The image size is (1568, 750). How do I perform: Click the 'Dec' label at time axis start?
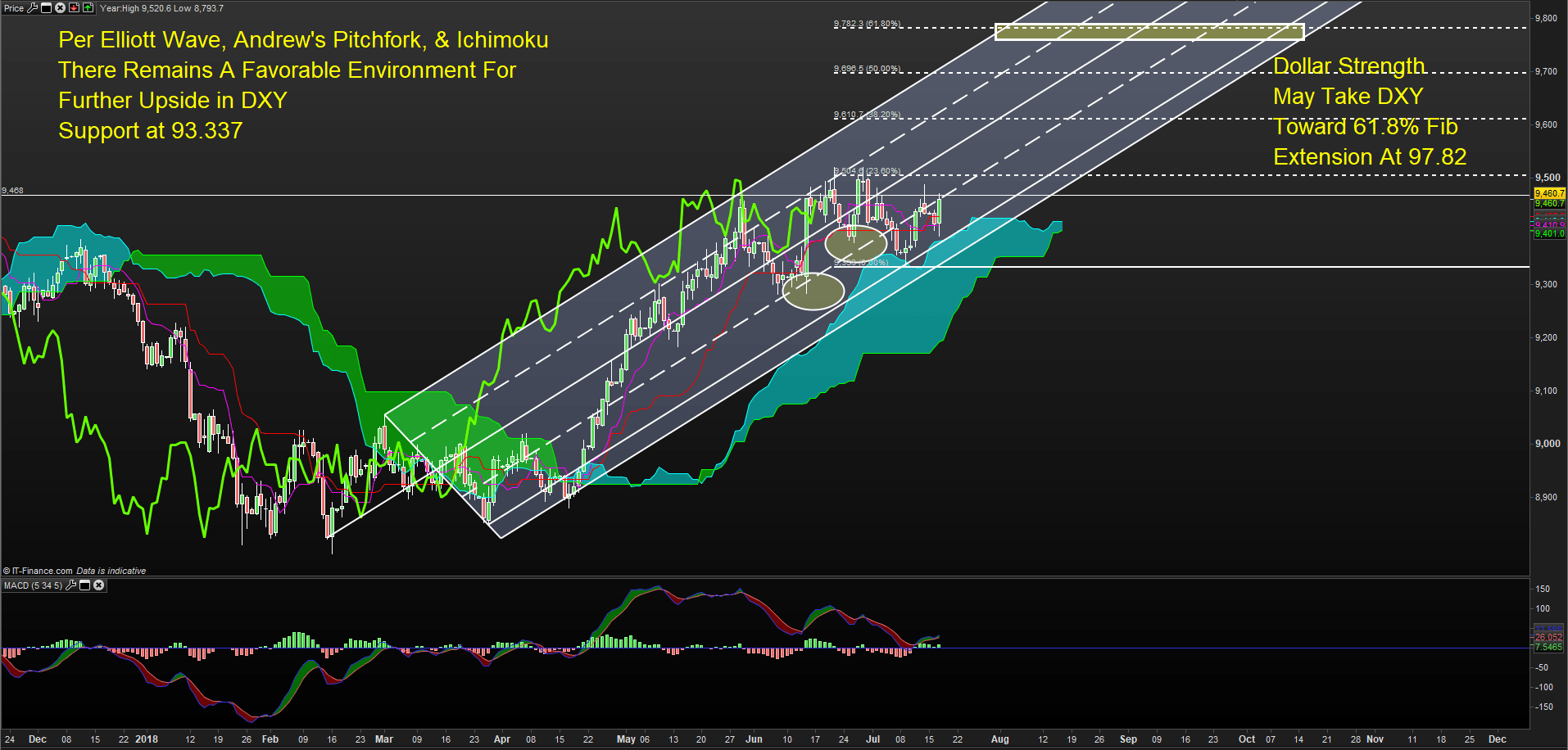click(x=38, y=739)
